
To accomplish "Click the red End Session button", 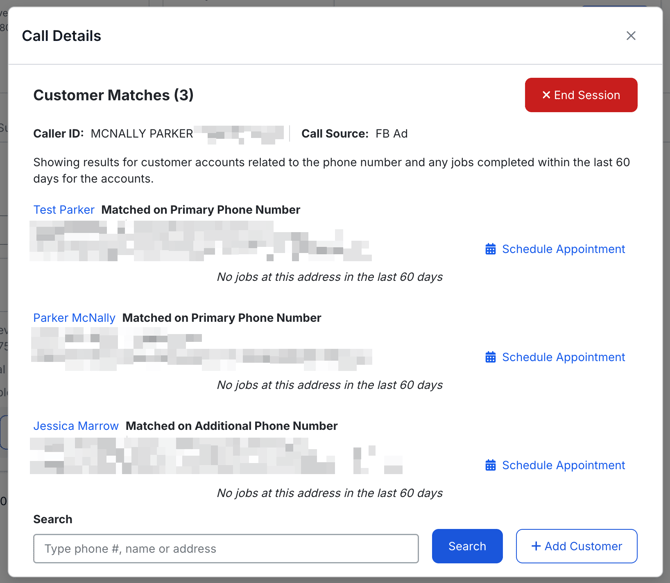I will (x=581, y=95).
